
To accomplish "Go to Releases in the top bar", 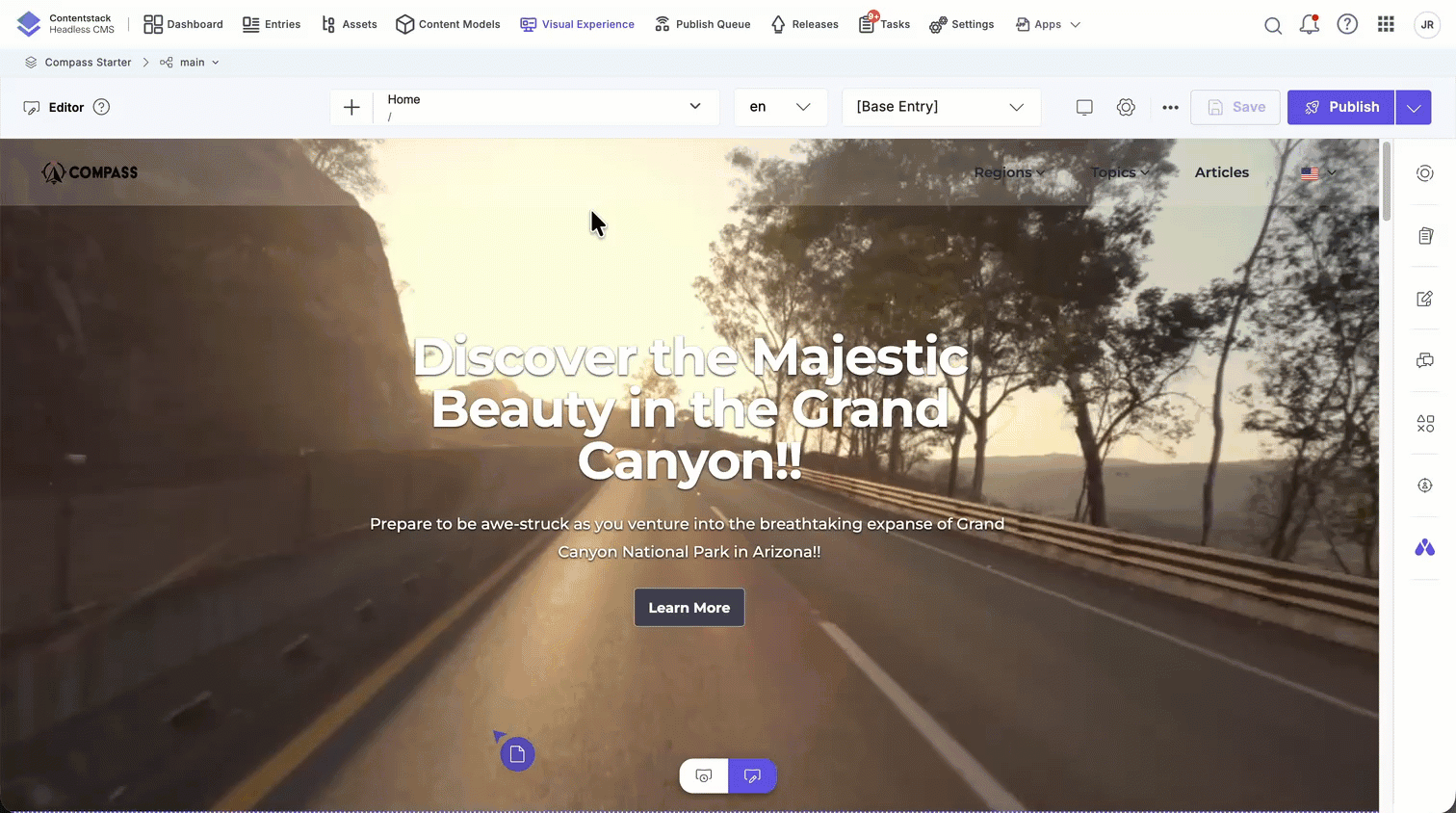I will [804, 24].
